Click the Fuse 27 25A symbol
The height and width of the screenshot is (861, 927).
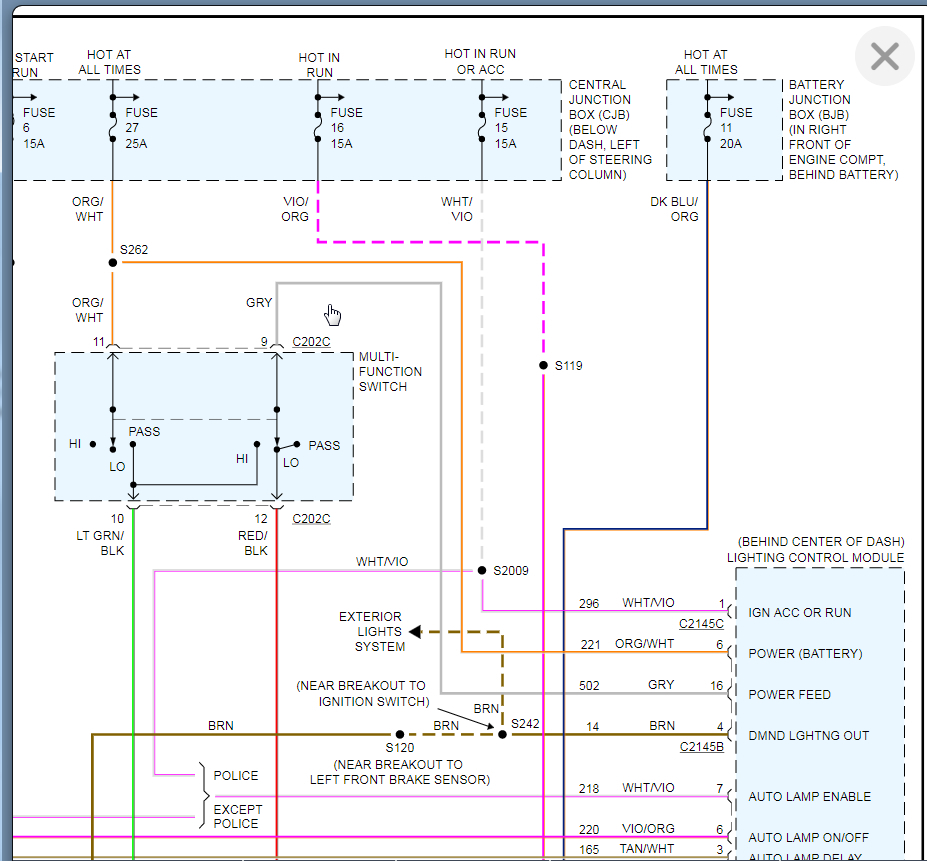click(x=112, y=128)
